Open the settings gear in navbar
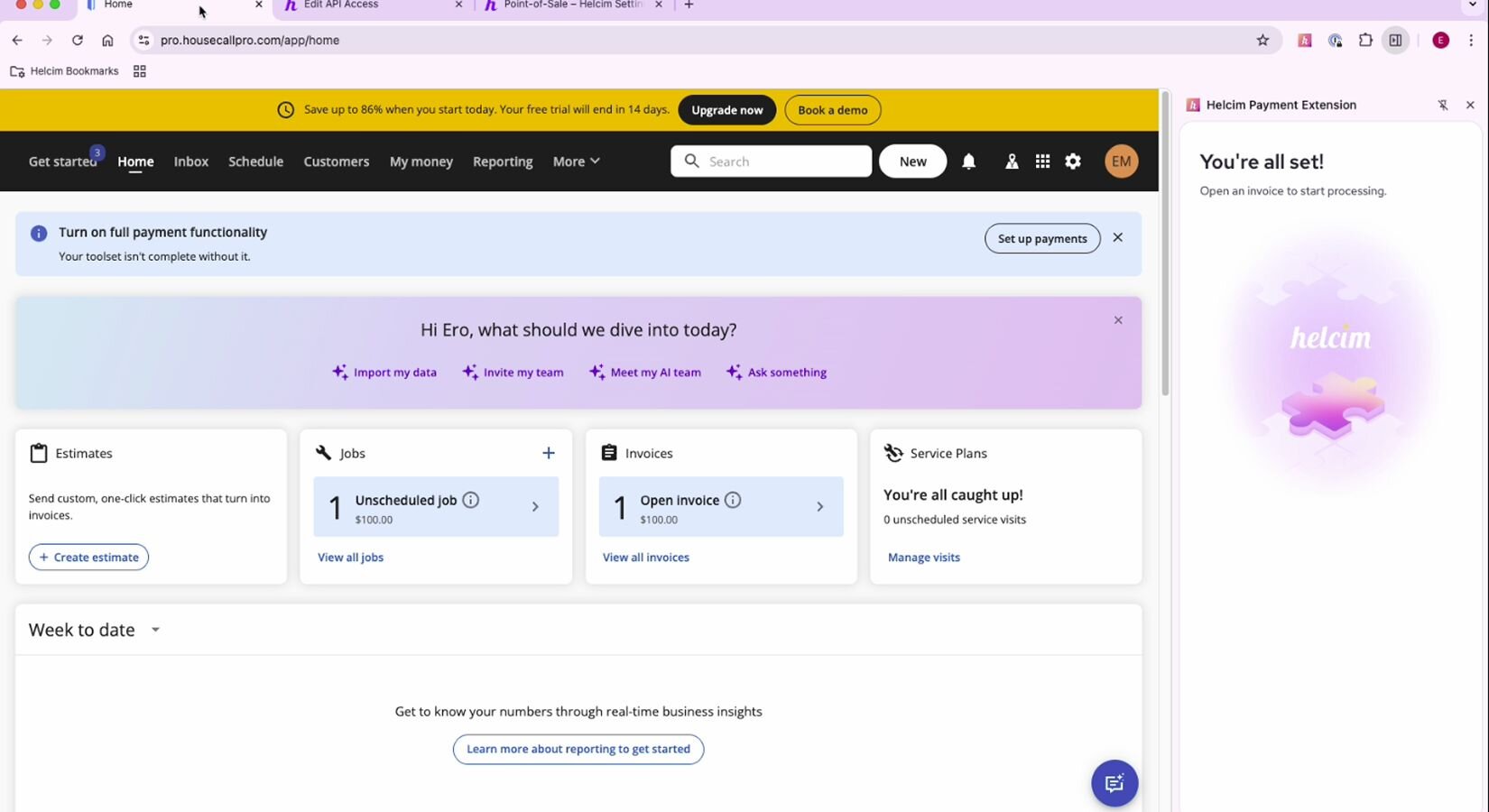 [x=1073, y=161]
